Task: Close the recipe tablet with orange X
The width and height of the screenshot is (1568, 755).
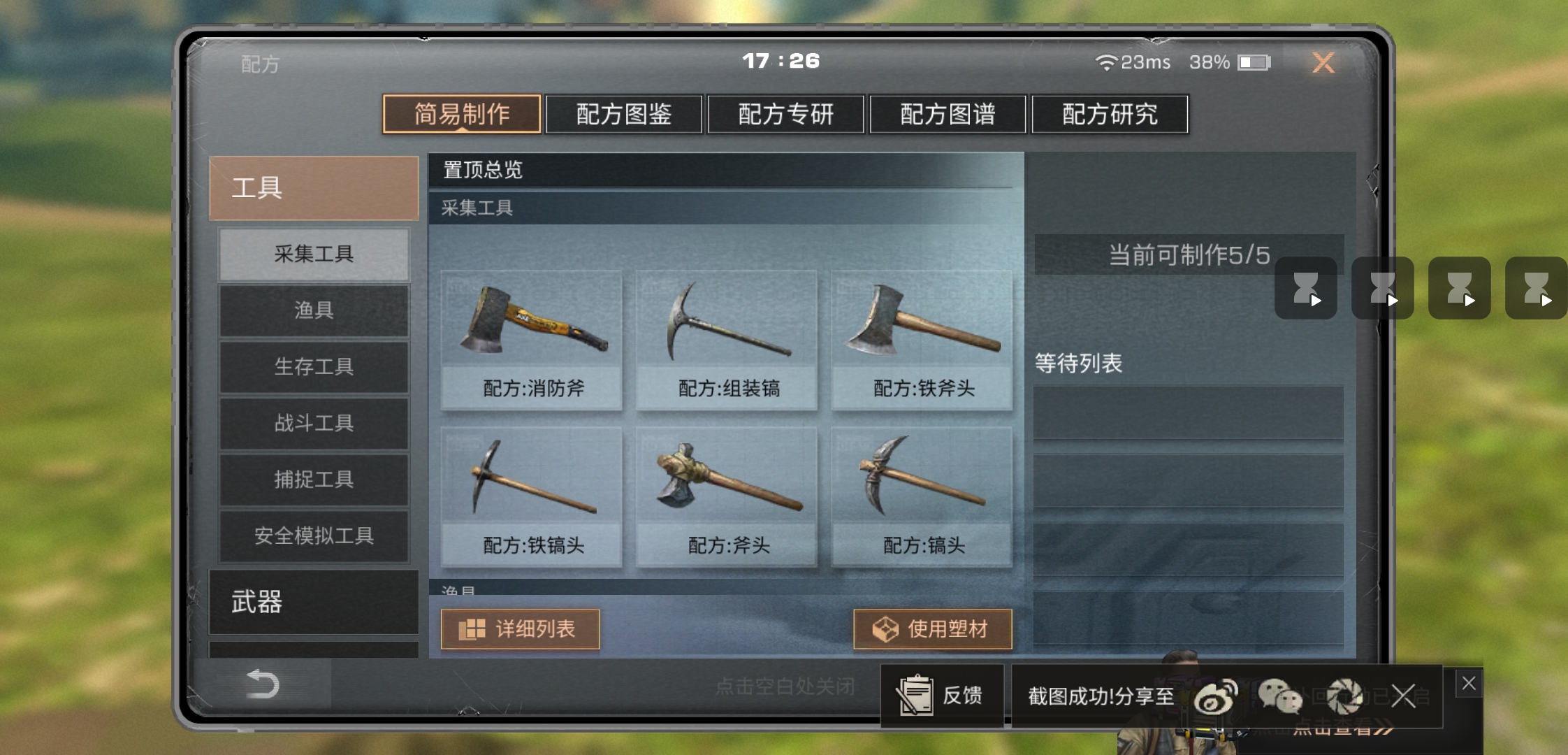Action: click(x=1323, y=63)
